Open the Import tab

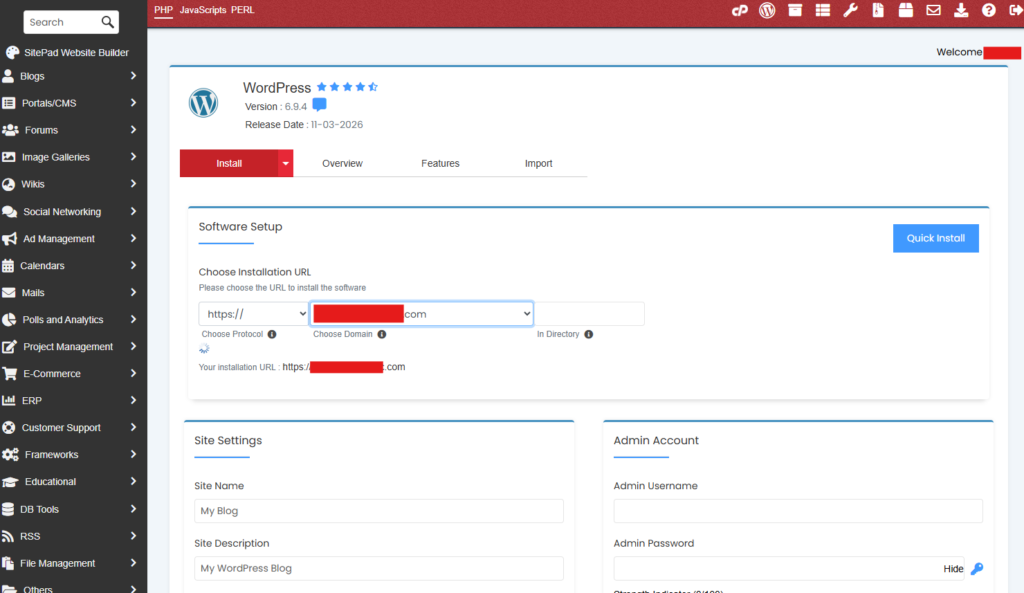point(538,163)
